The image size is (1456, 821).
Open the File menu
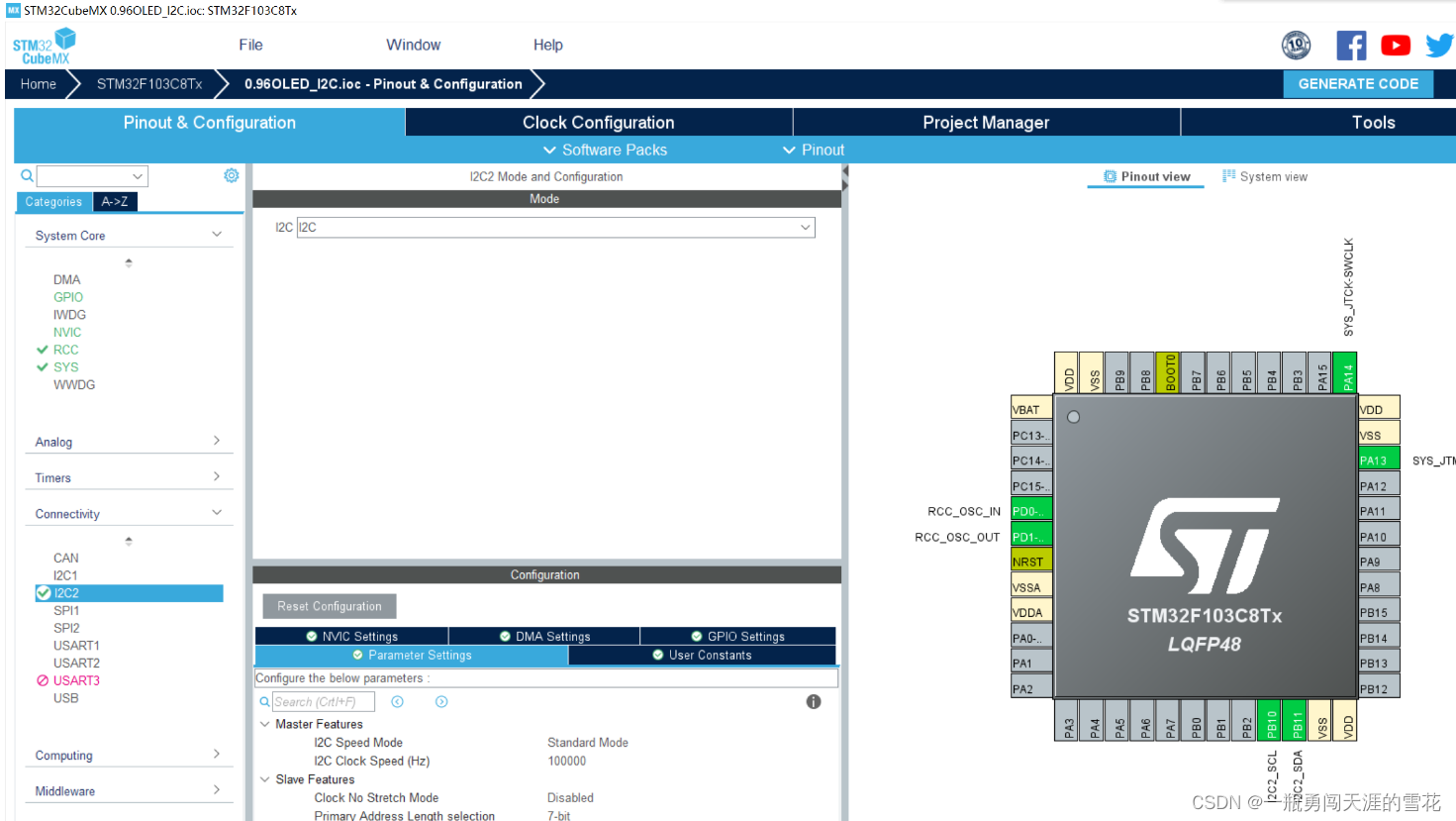(250, 45)
